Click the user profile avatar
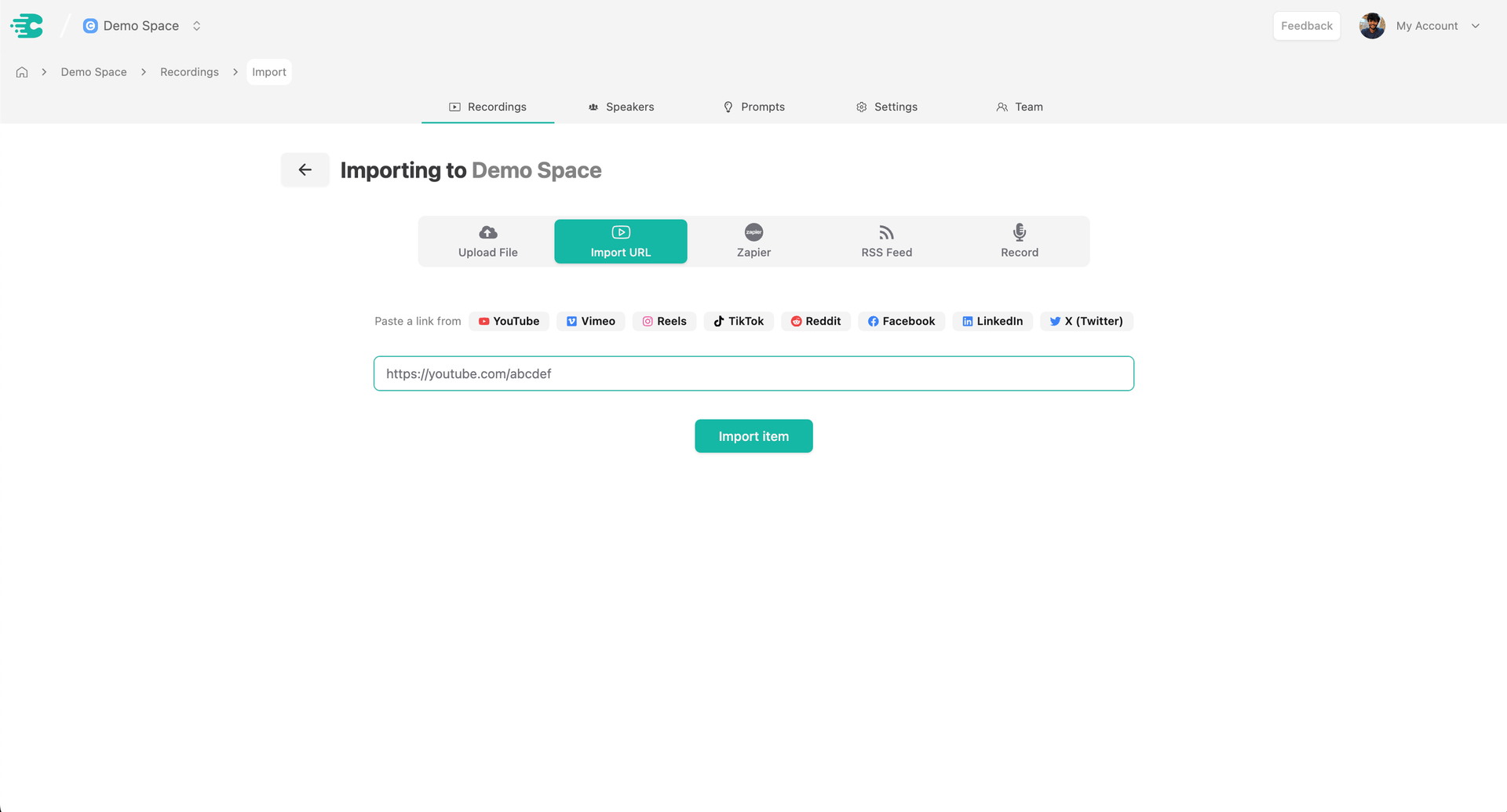This screenshot has height=812, width=1507. [x=1371, y=26]
